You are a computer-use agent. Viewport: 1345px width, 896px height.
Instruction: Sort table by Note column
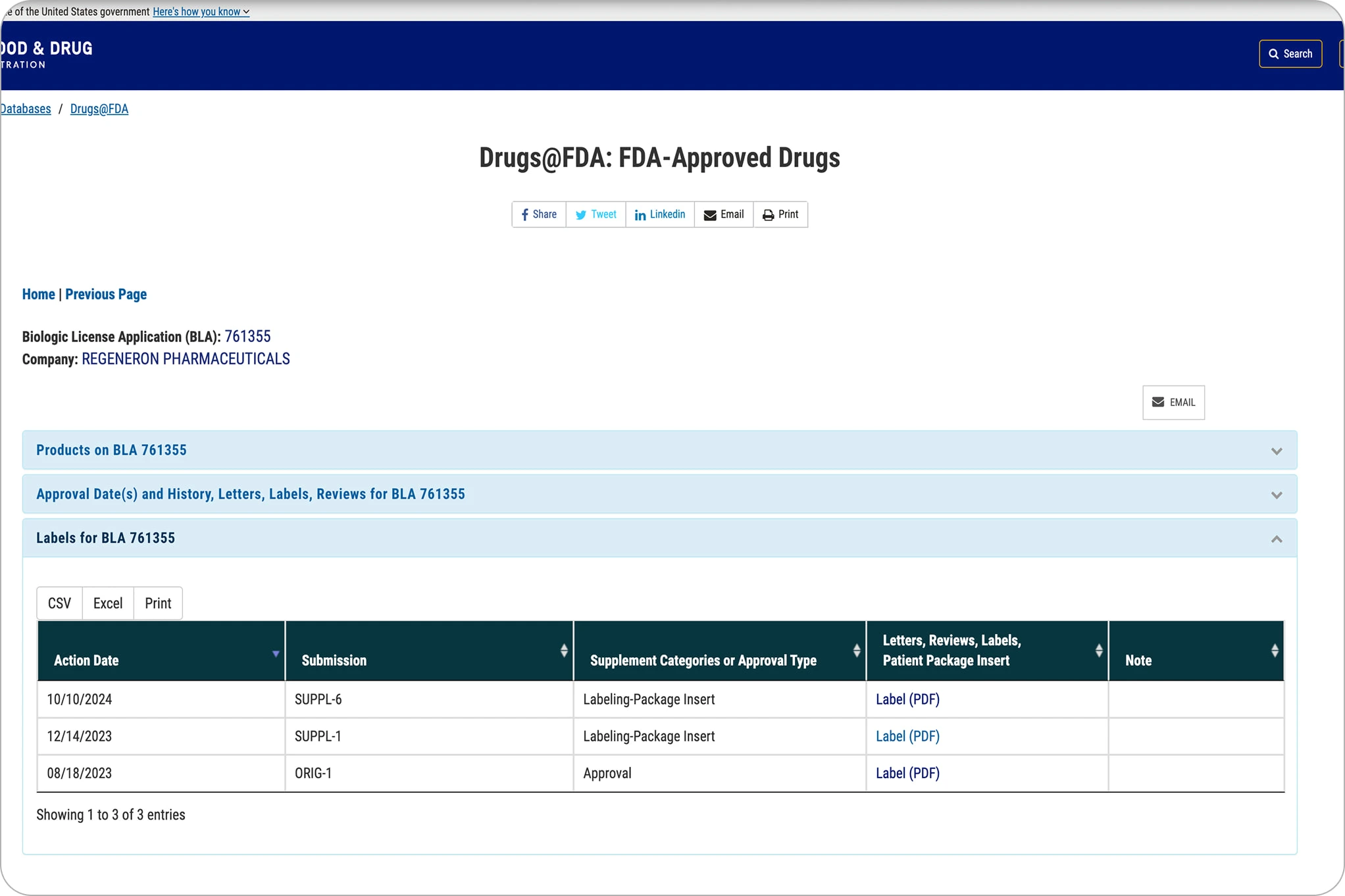[1196, 651]
